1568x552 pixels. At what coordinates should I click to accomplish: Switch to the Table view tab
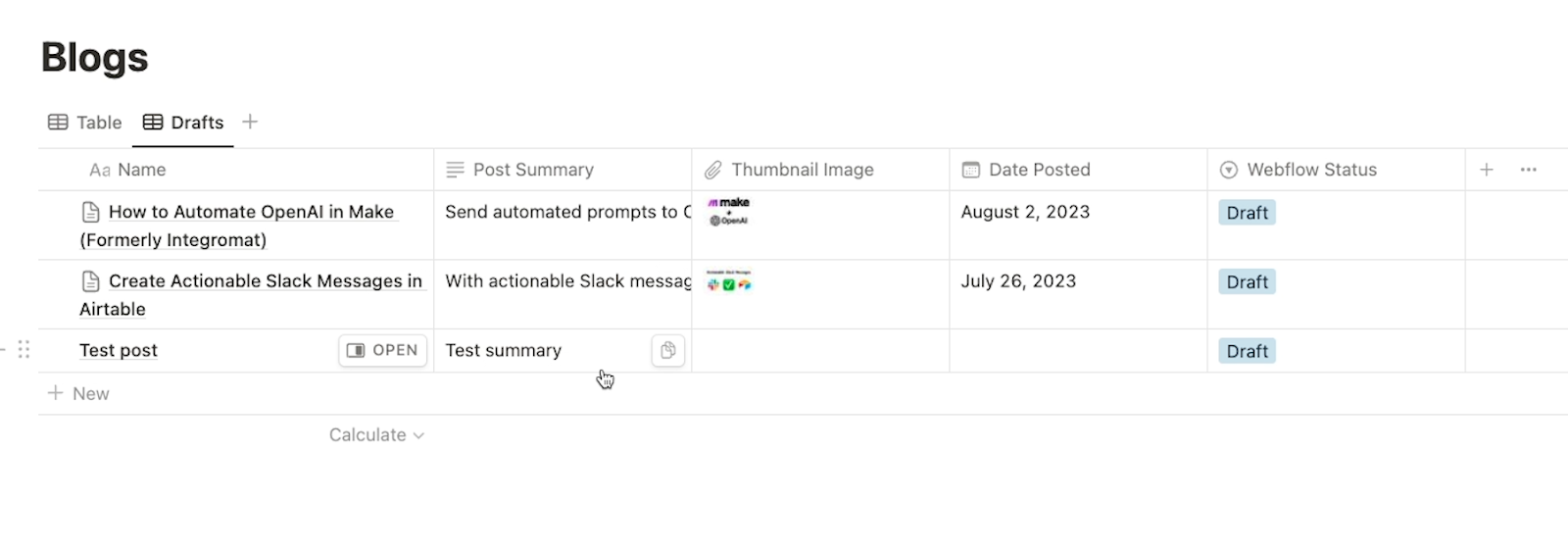point(85,123)
